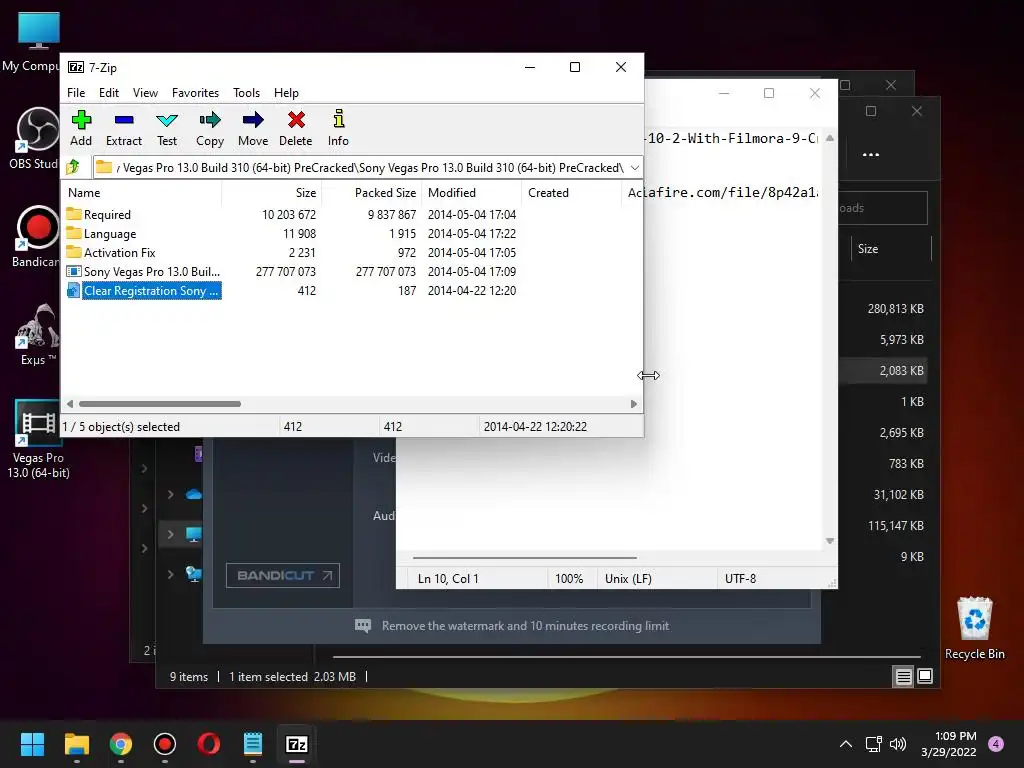This screenshot has width=1024, height=768.
Task: Expand the address path dropdown arrow
Action: coord(635,168)
